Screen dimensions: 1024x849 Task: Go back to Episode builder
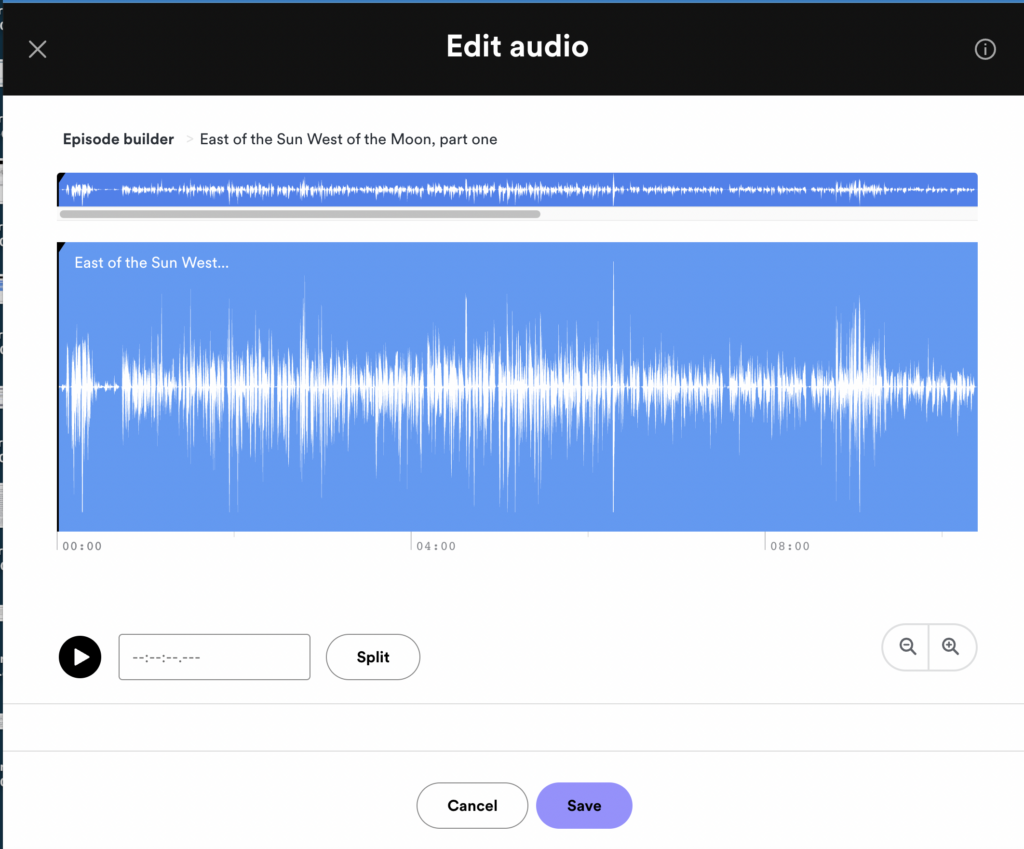(118, 139)
